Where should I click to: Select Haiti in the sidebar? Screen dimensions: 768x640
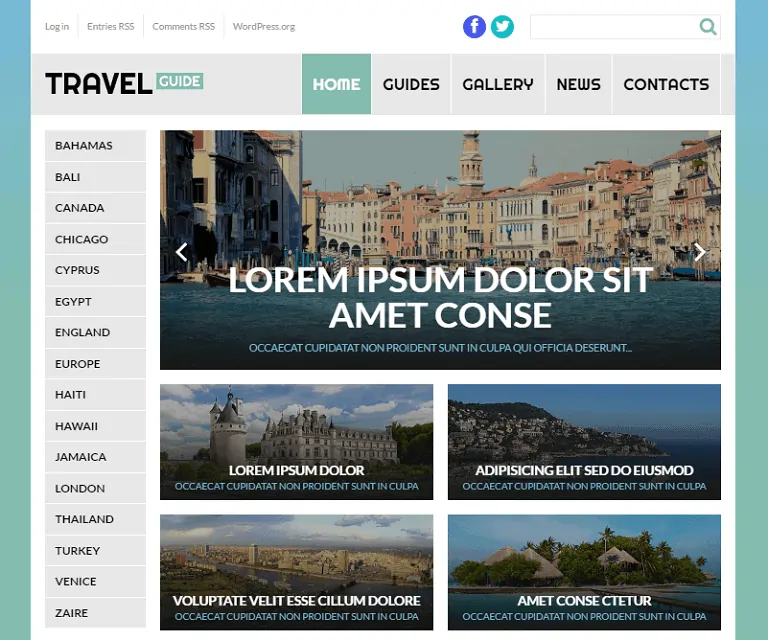click(x=96, y=395)
